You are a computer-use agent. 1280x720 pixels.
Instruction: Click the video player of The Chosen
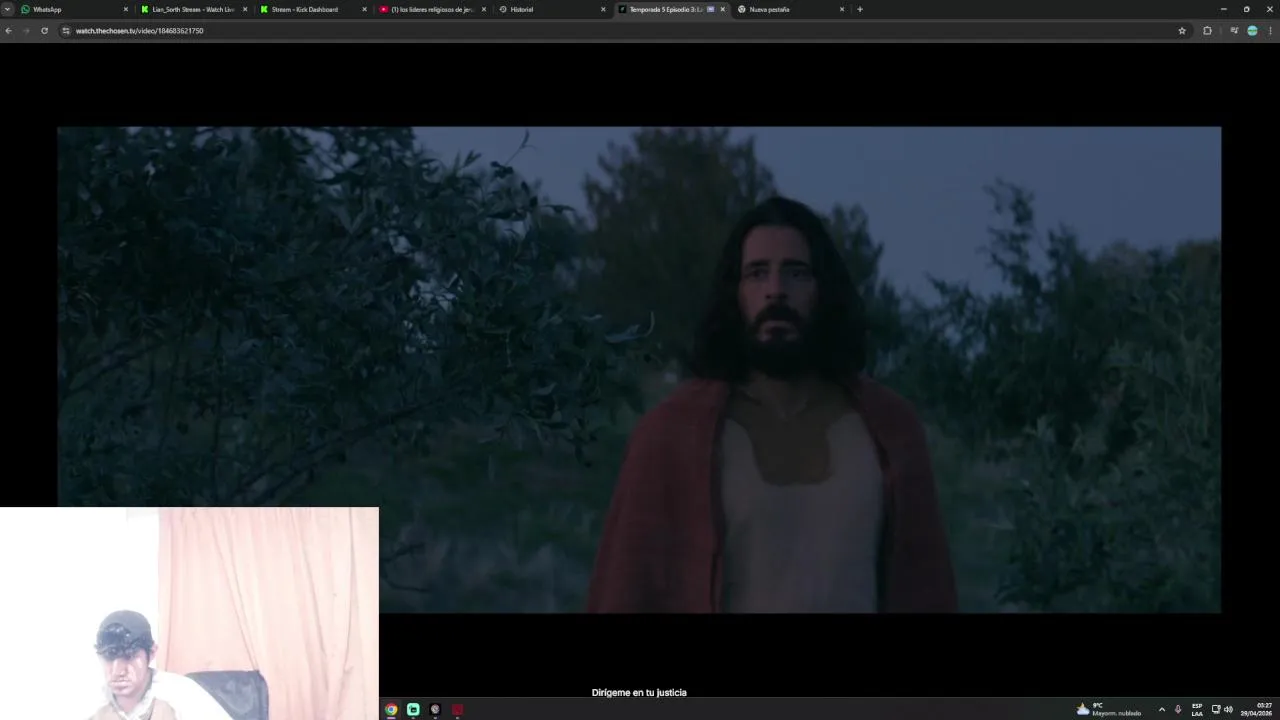[639, 369]
